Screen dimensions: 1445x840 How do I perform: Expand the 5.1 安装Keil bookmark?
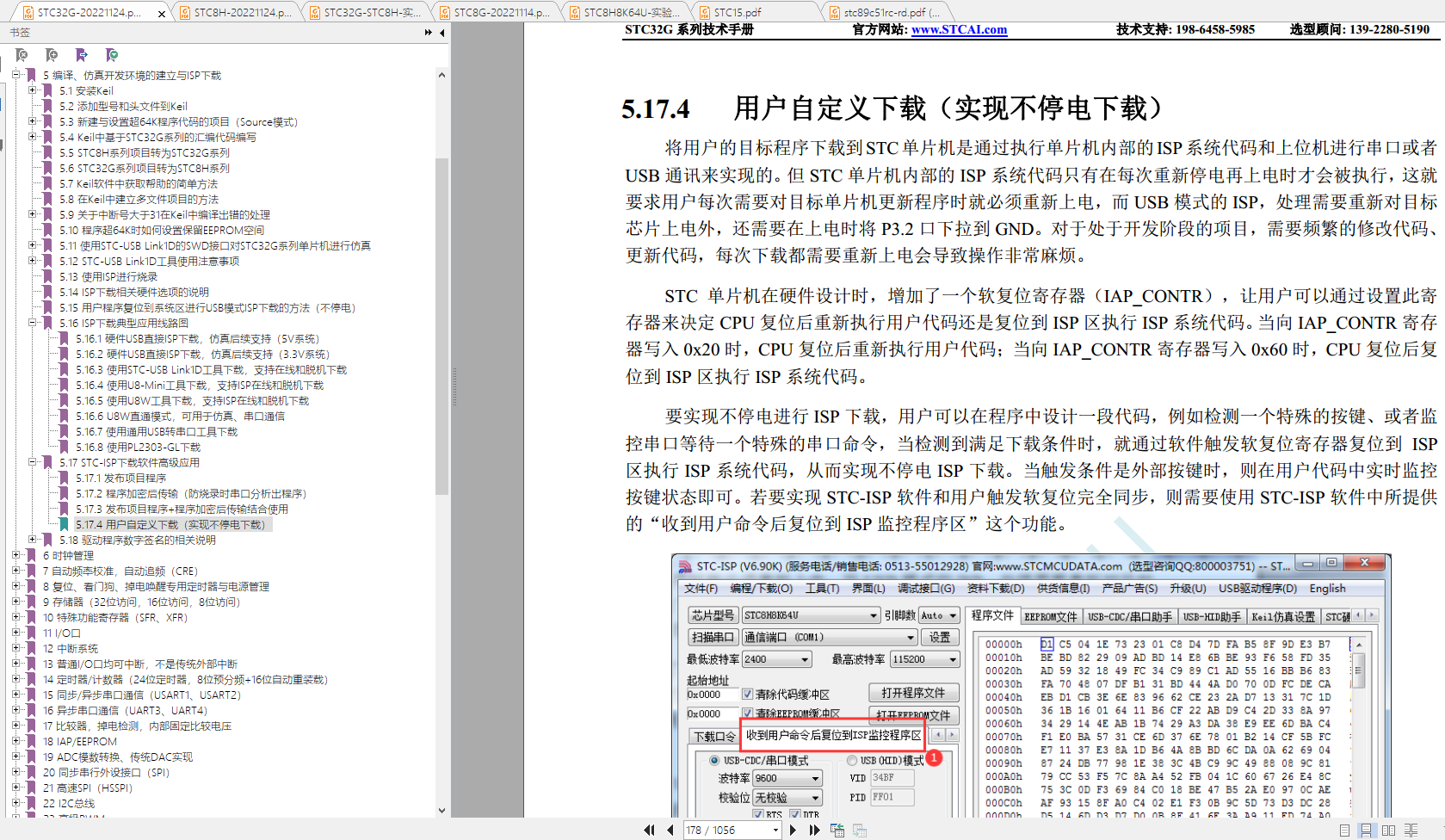coord(32,90)
